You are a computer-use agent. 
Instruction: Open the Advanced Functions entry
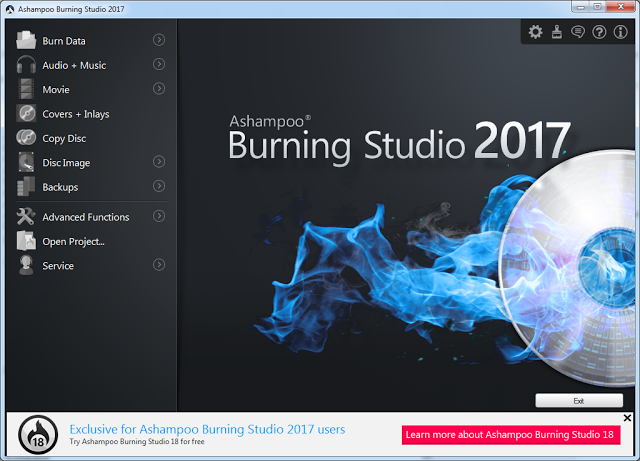[91, 216]
